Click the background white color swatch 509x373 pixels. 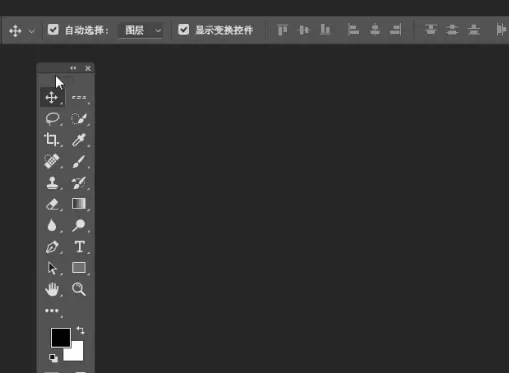tap(77, 354)
